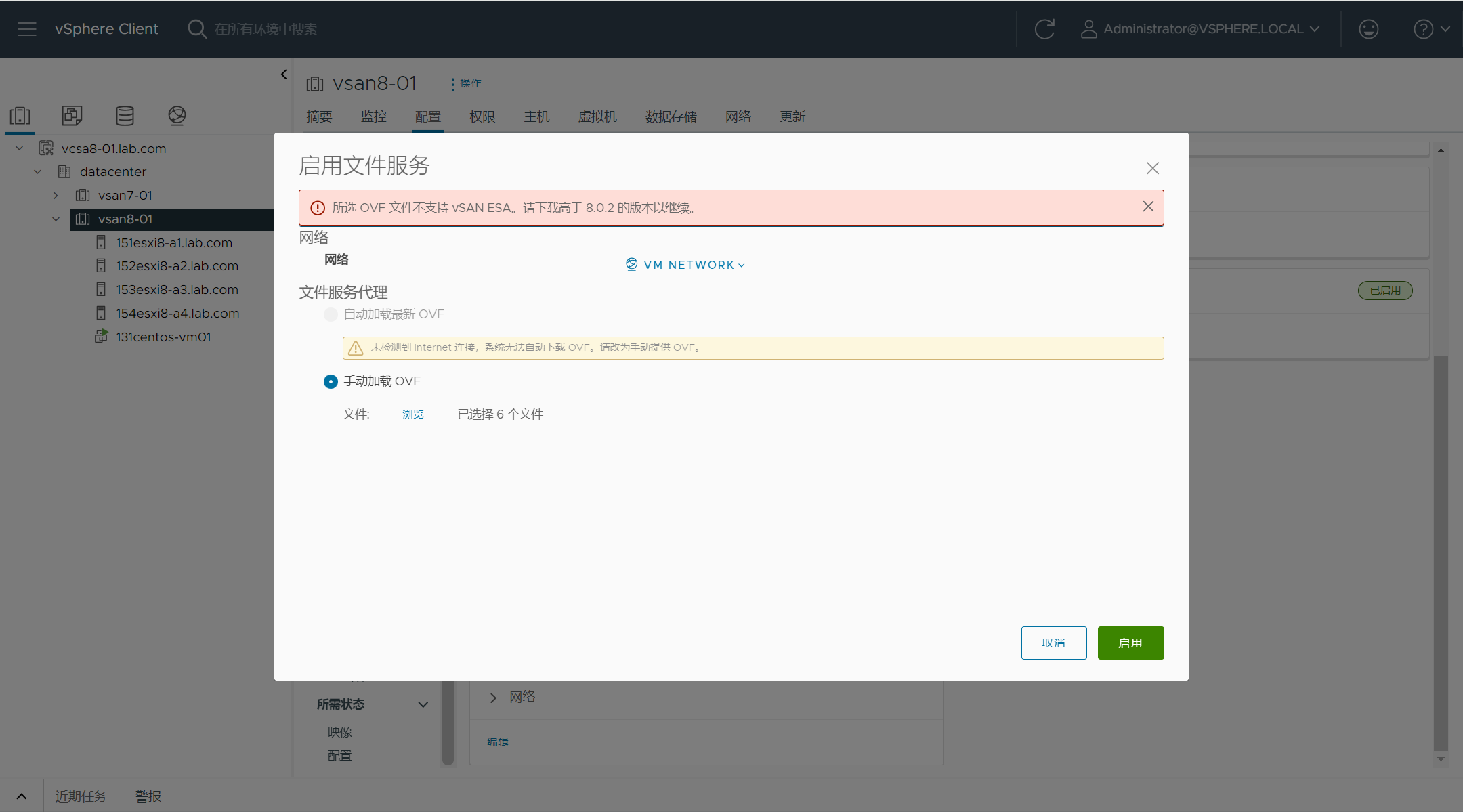
Task: Click the 153esxi8-a3 host icon
Action: coord(101,289)
